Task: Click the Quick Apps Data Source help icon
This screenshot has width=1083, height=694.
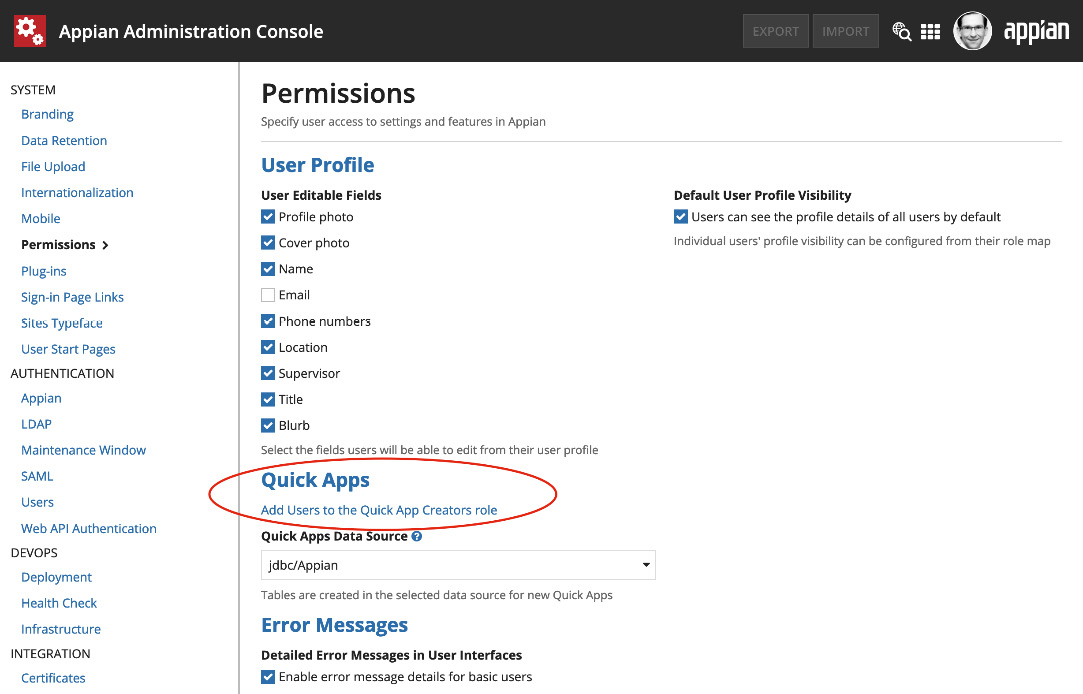Action: (416, 536)
